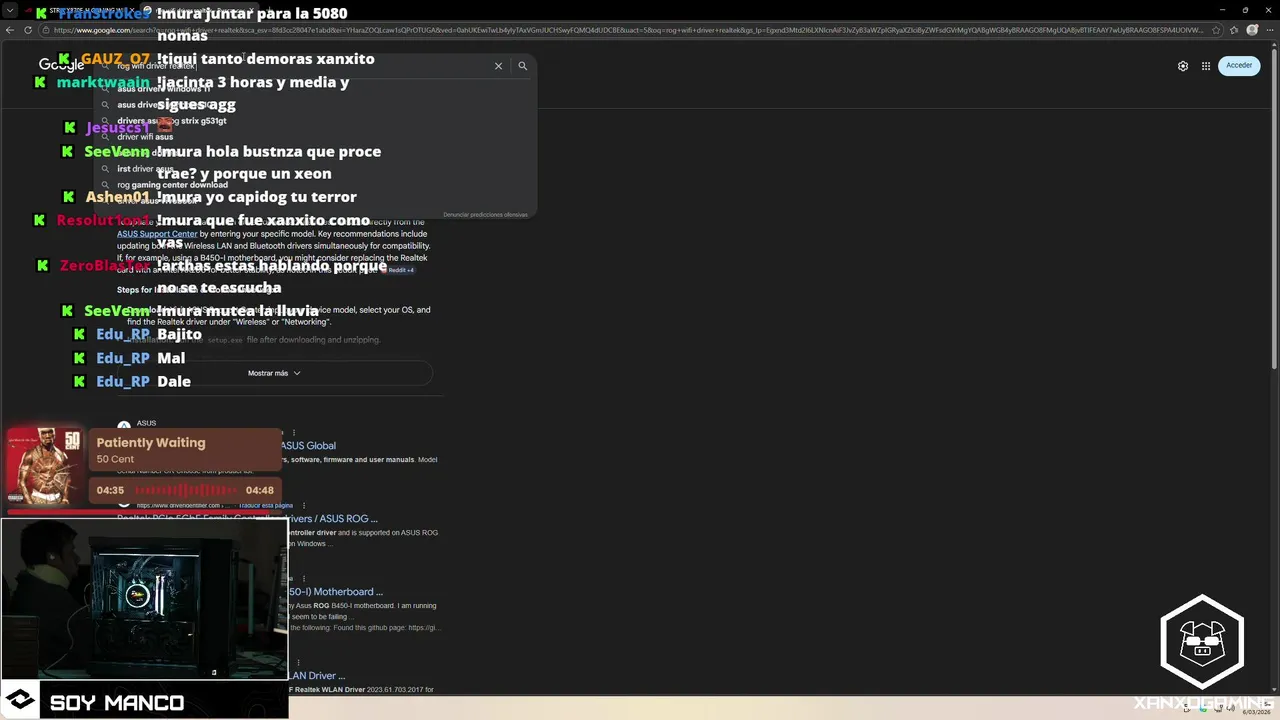This screenshot has width=1280, height=720.
Task: Choose suggestion drivers asus rog strix g531gt
Action: [315, 121]
